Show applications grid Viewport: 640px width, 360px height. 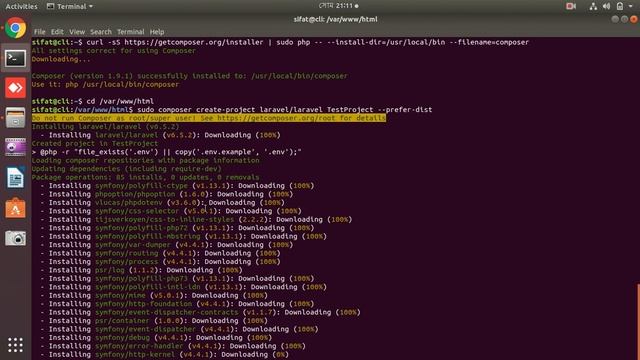pos(16,345)
